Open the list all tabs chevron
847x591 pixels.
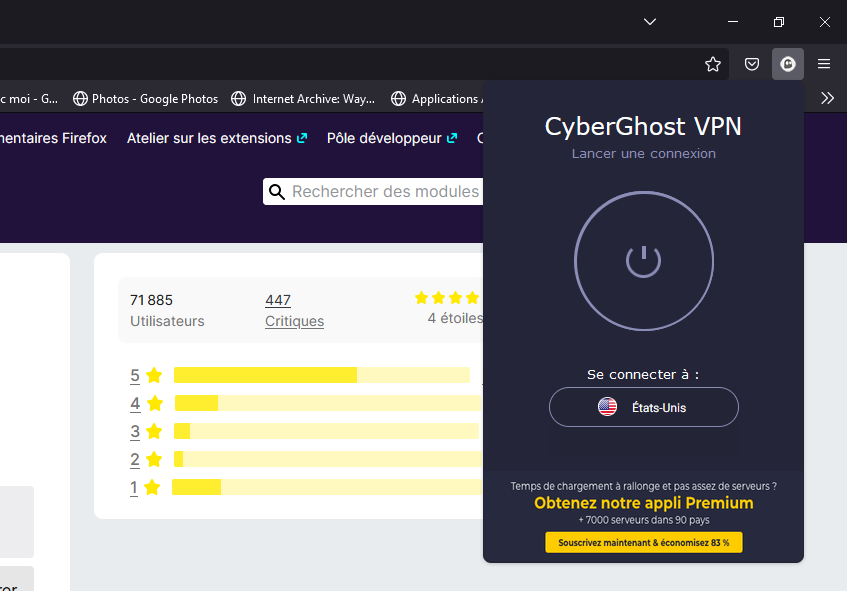coord(650,22)
